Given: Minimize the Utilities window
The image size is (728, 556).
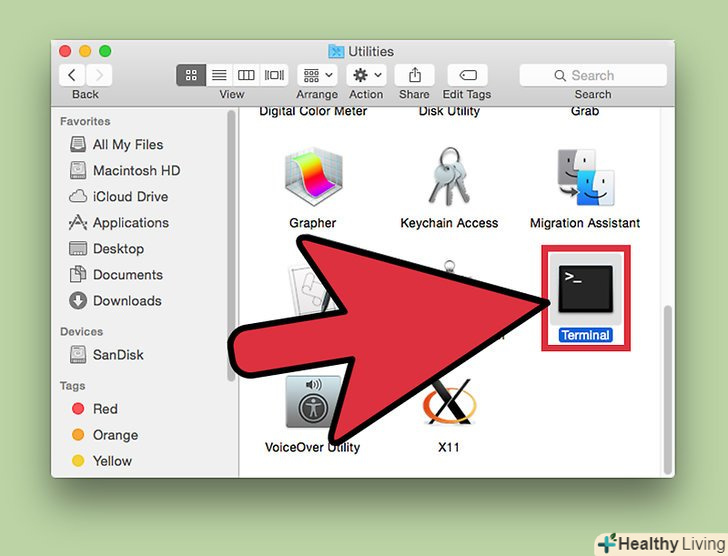Looking at the screenshot, I should 85,51.
